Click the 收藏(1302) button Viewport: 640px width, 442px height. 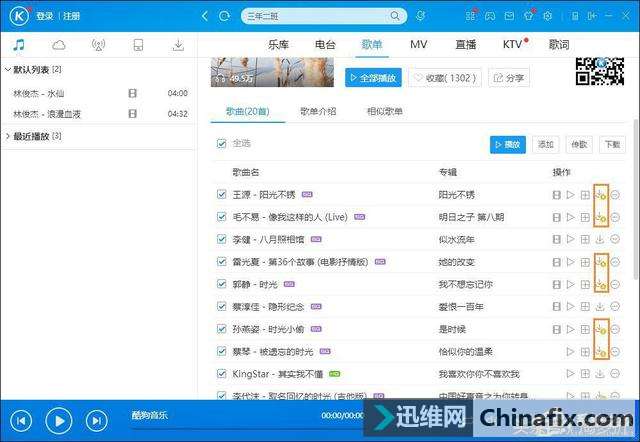tap(445, 78)
